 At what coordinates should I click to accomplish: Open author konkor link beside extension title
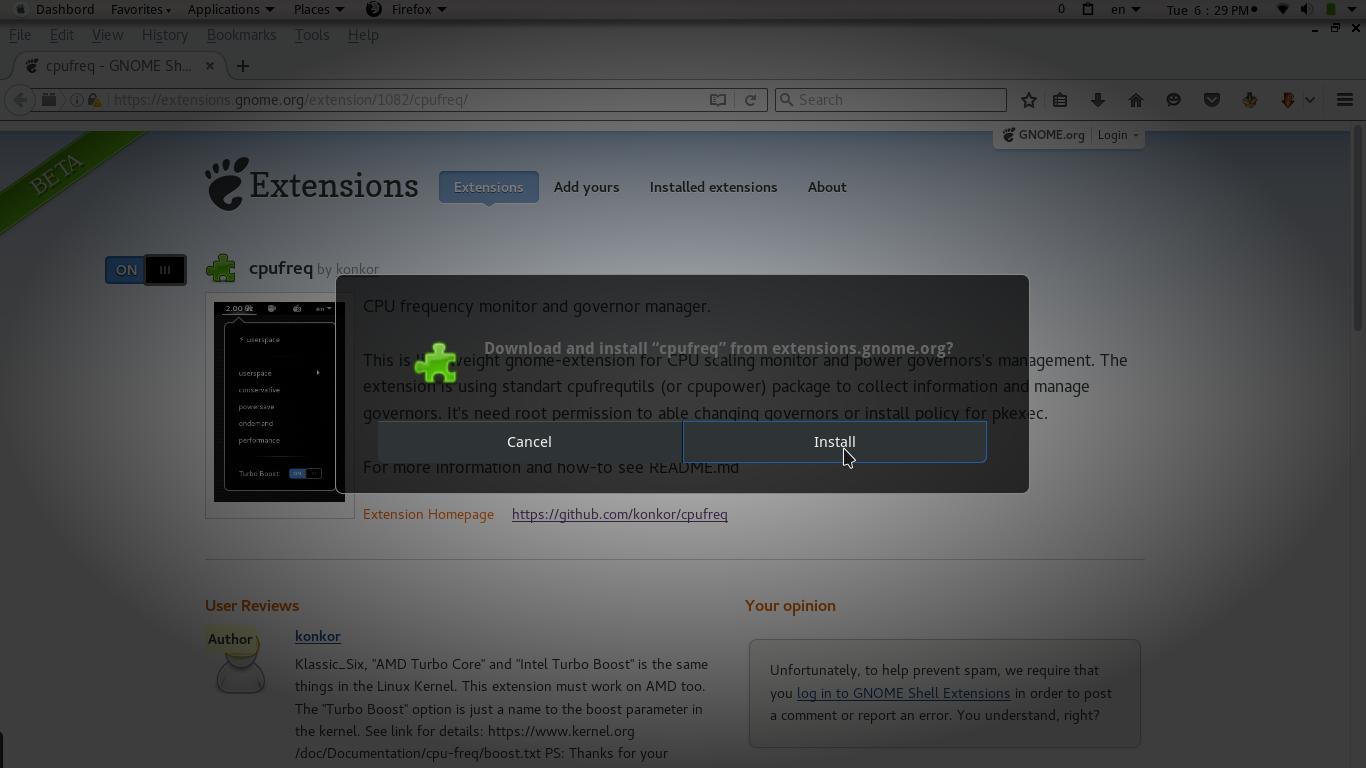coord(357,269)
